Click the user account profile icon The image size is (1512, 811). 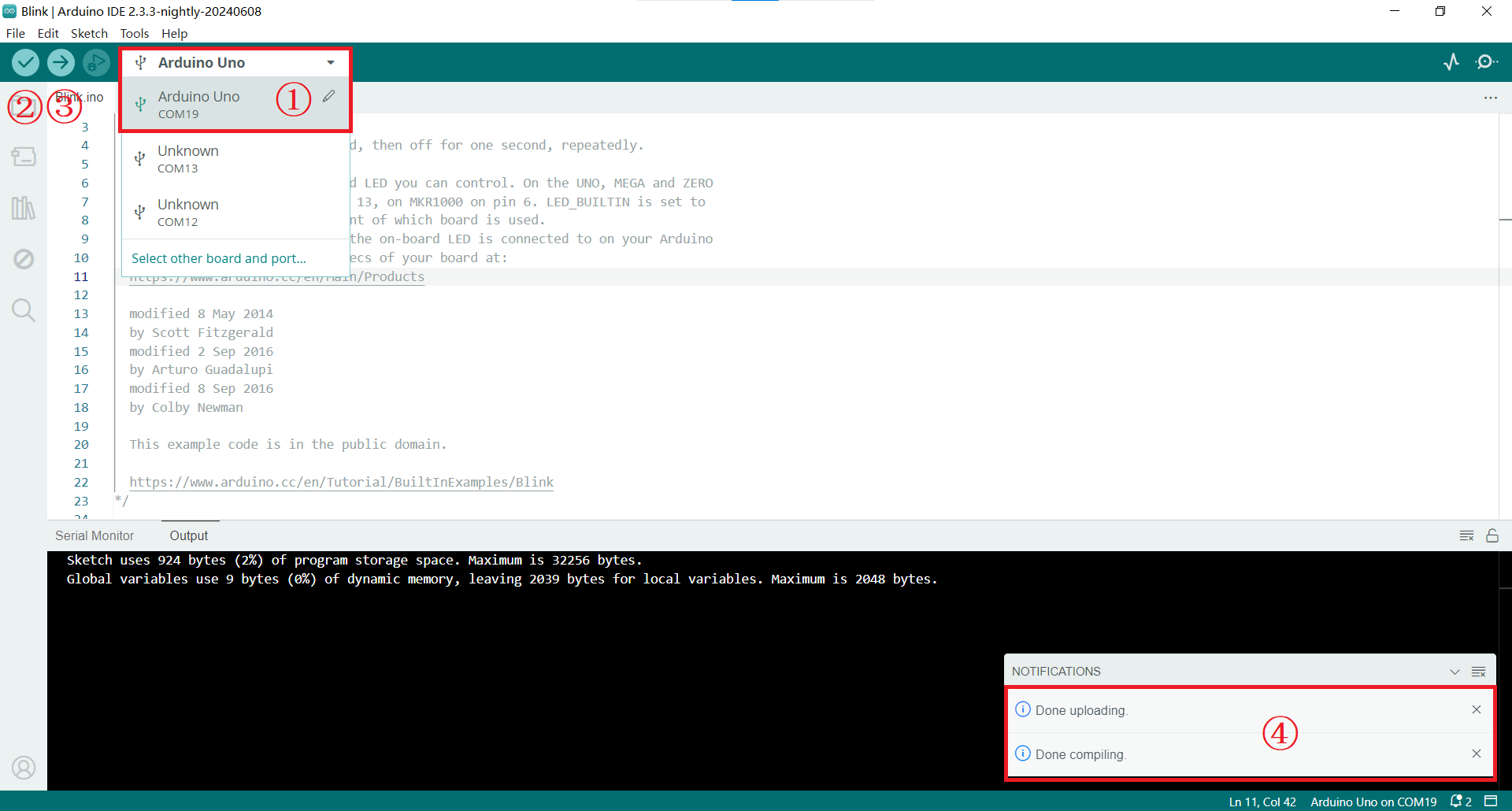click(24, 767)
